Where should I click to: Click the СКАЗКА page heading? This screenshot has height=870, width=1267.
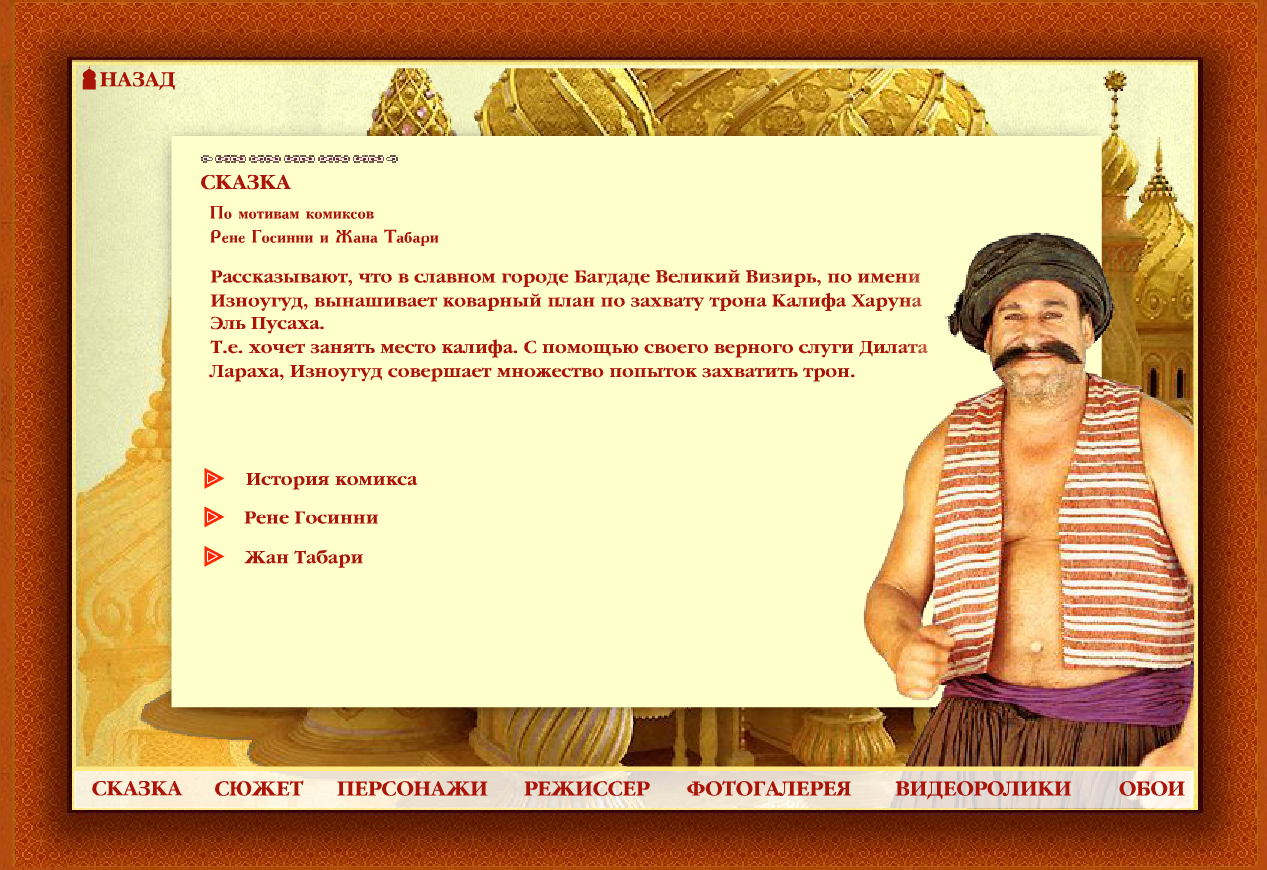click(x=245, y=183)
